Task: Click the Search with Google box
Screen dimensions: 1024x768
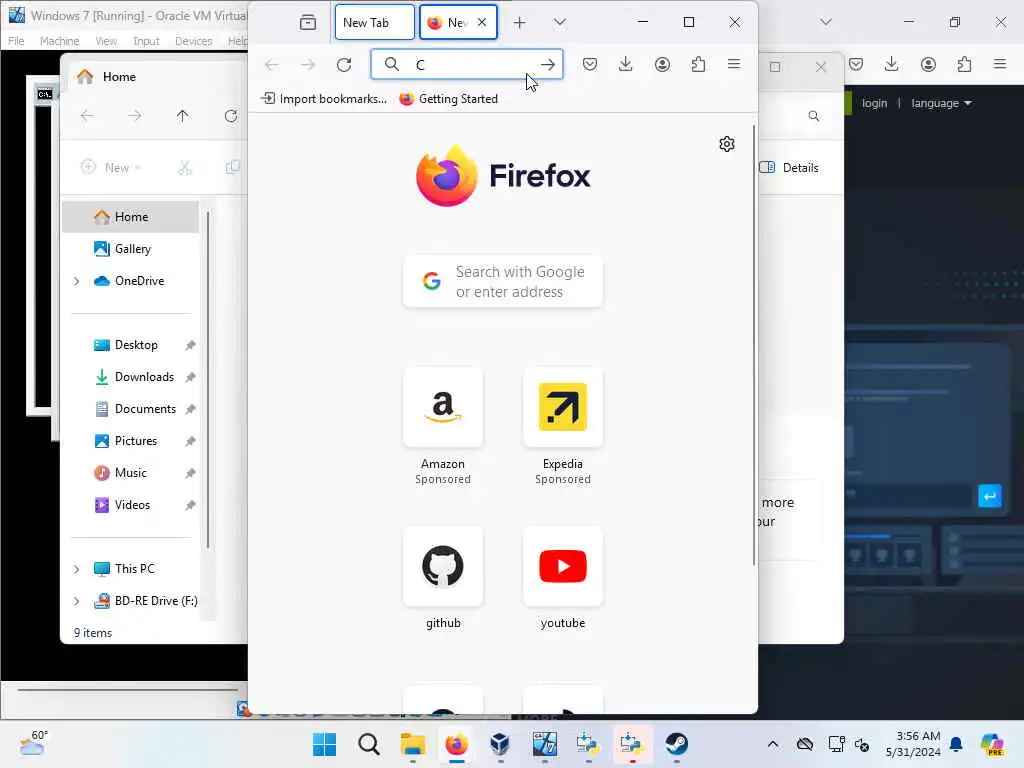Action: (x=503, y=281)
